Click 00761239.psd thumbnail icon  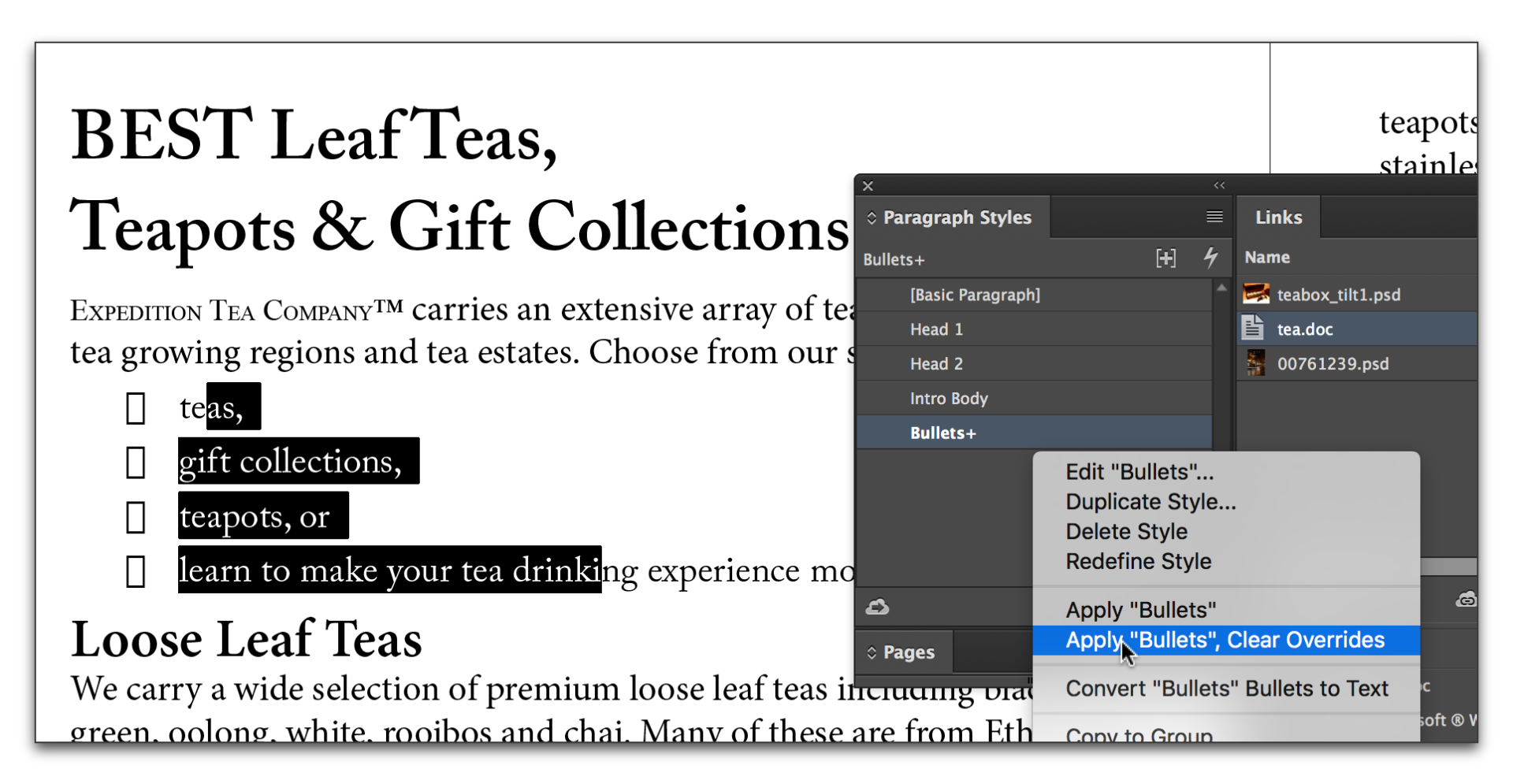point(1255,363)
